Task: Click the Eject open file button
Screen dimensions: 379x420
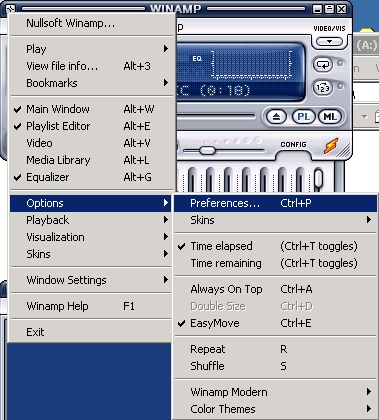Action: coord(276,117)
